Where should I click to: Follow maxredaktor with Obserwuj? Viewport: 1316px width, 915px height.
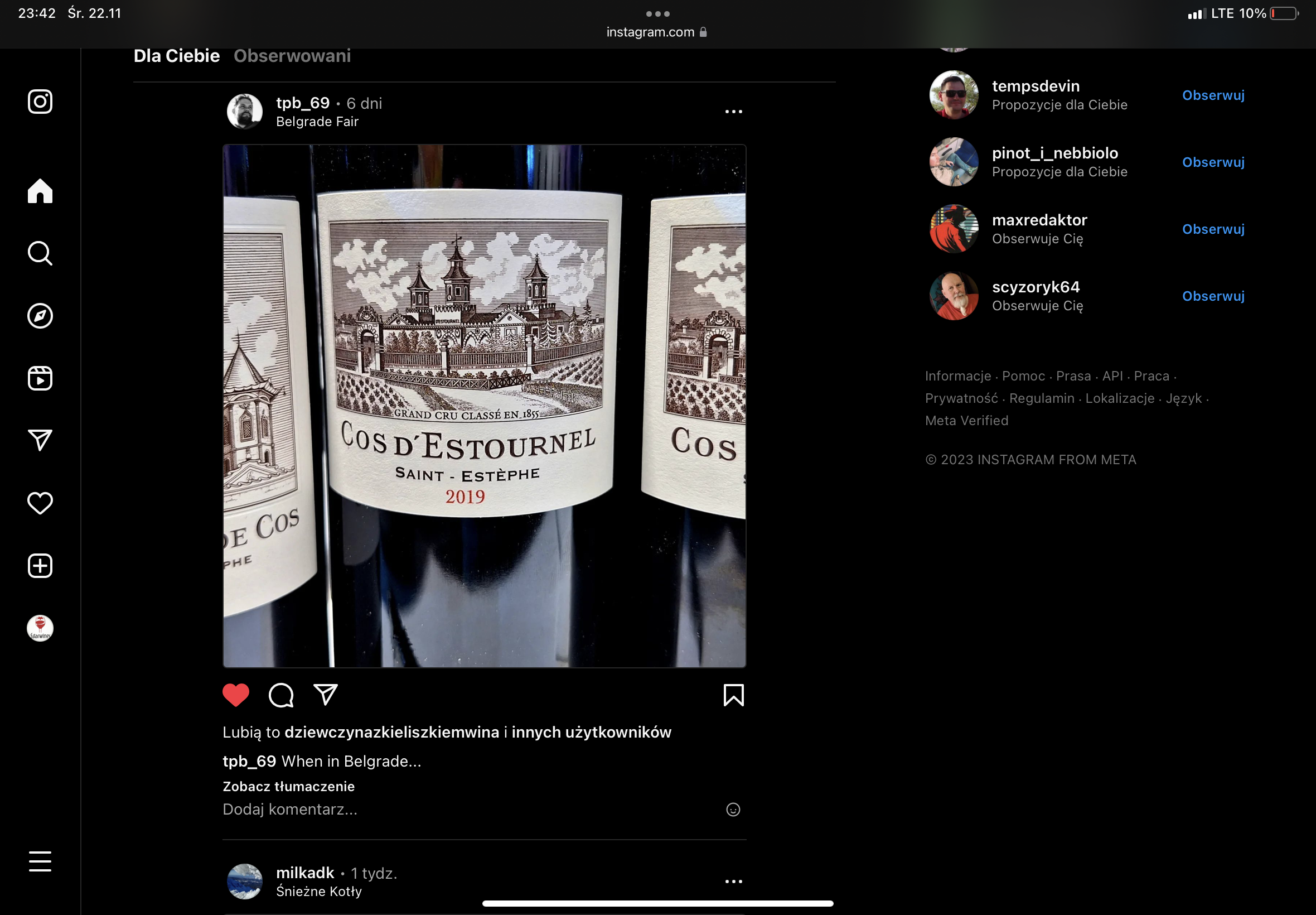tap(1213, 229)
